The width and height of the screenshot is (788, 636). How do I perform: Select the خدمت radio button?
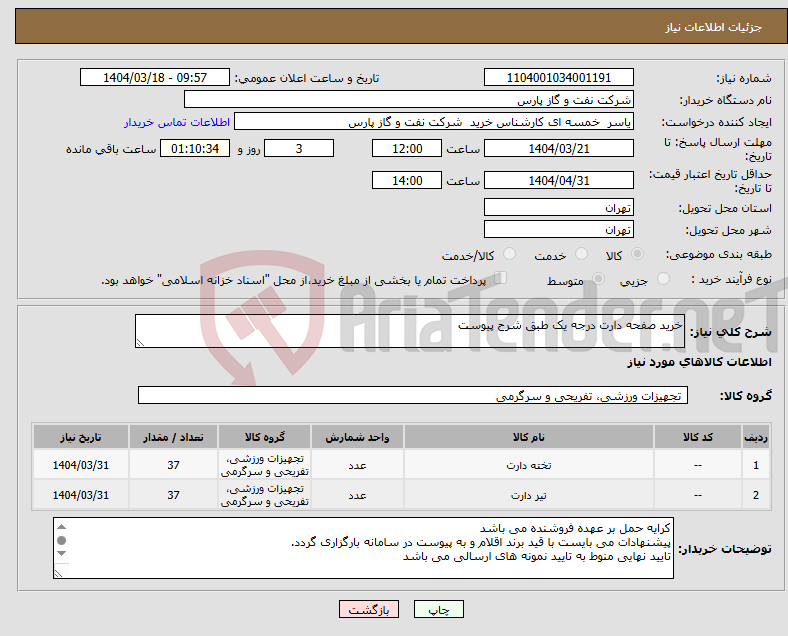(x=581, y=254)
